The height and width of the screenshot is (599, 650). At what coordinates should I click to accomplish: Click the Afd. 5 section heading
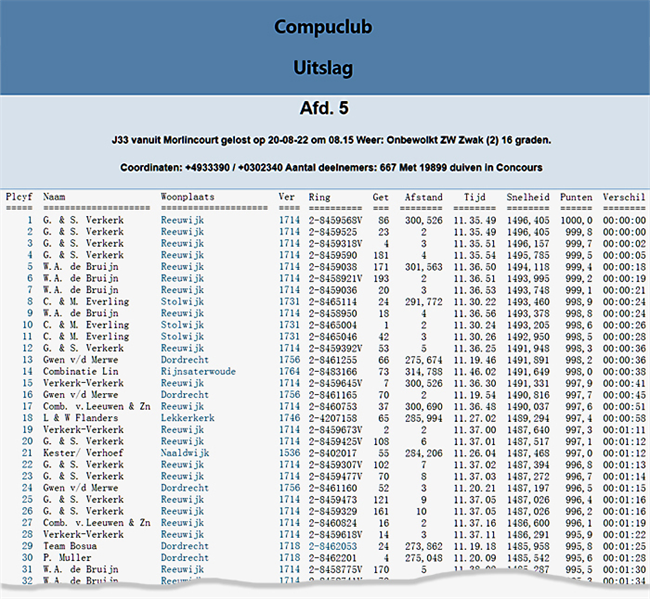[324, 108]
